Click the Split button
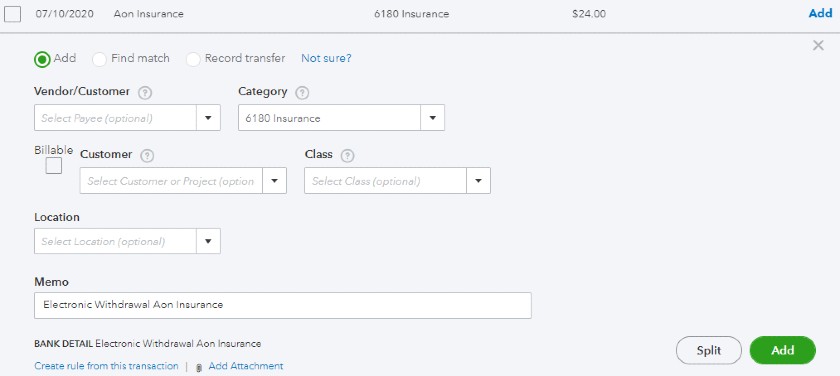 709,350
